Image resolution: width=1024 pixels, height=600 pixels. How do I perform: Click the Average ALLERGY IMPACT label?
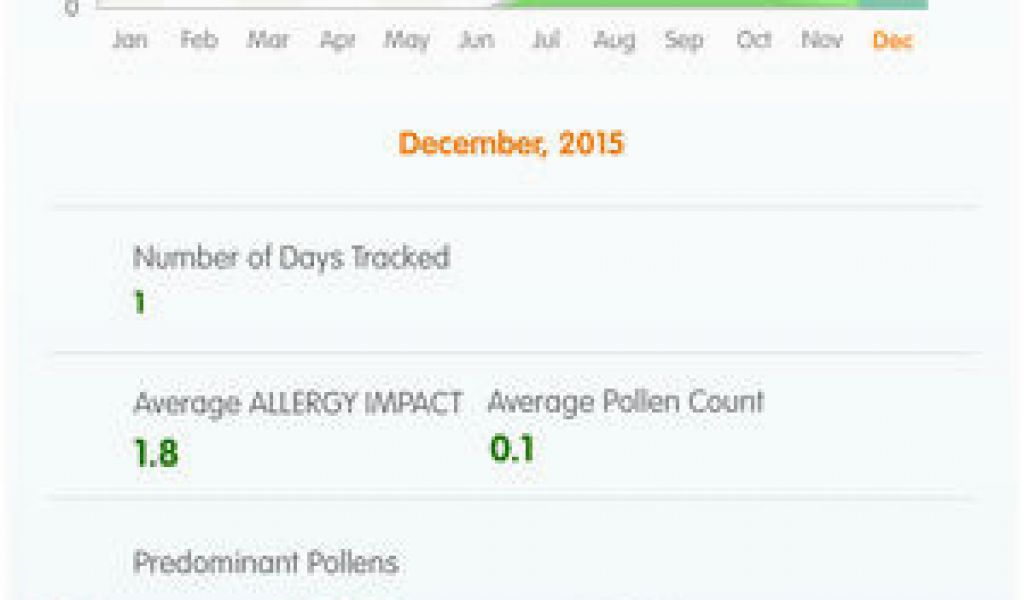click(x=298, y=403)
